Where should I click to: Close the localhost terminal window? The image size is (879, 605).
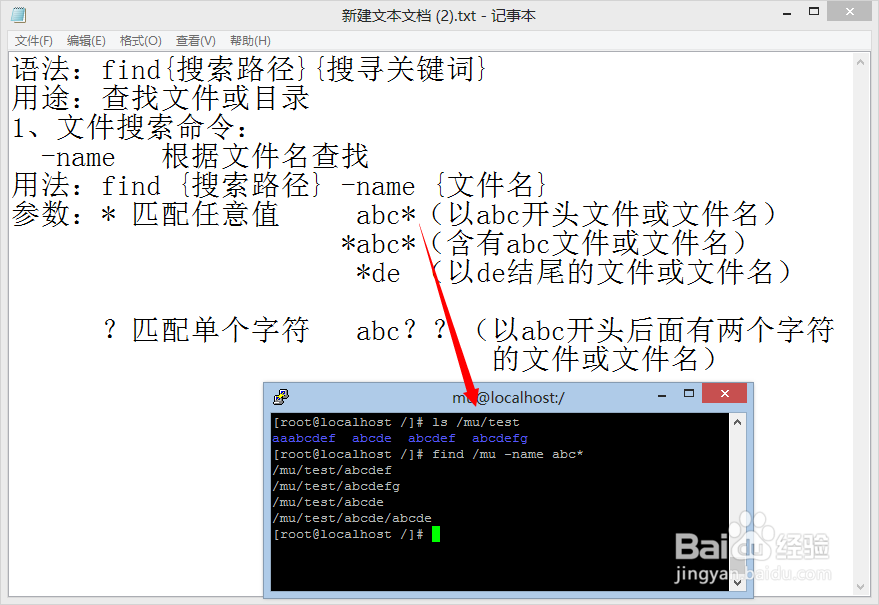(x=724, y=394)
